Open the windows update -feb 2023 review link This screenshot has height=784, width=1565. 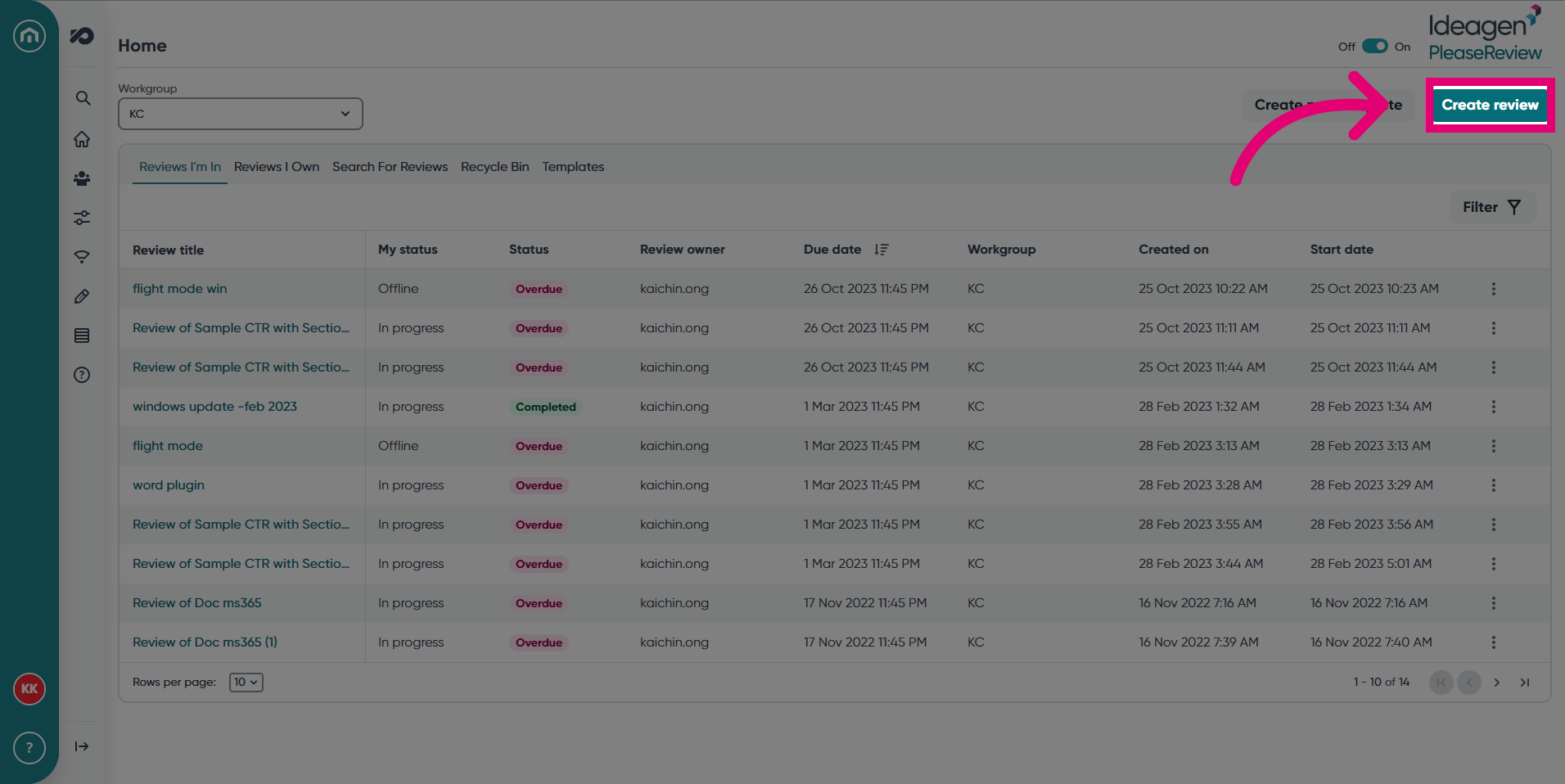215,407
